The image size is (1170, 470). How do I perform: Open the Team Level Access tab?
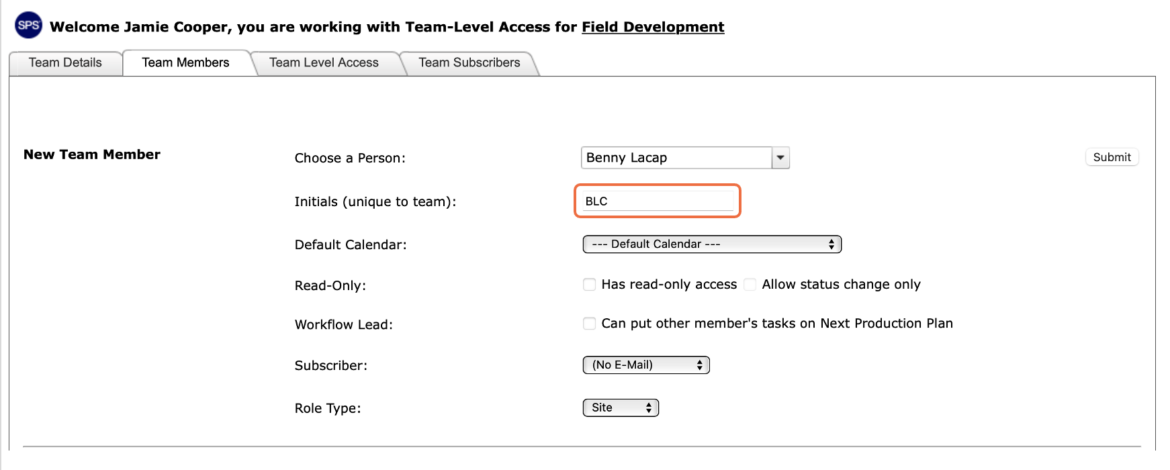point(324,63)
